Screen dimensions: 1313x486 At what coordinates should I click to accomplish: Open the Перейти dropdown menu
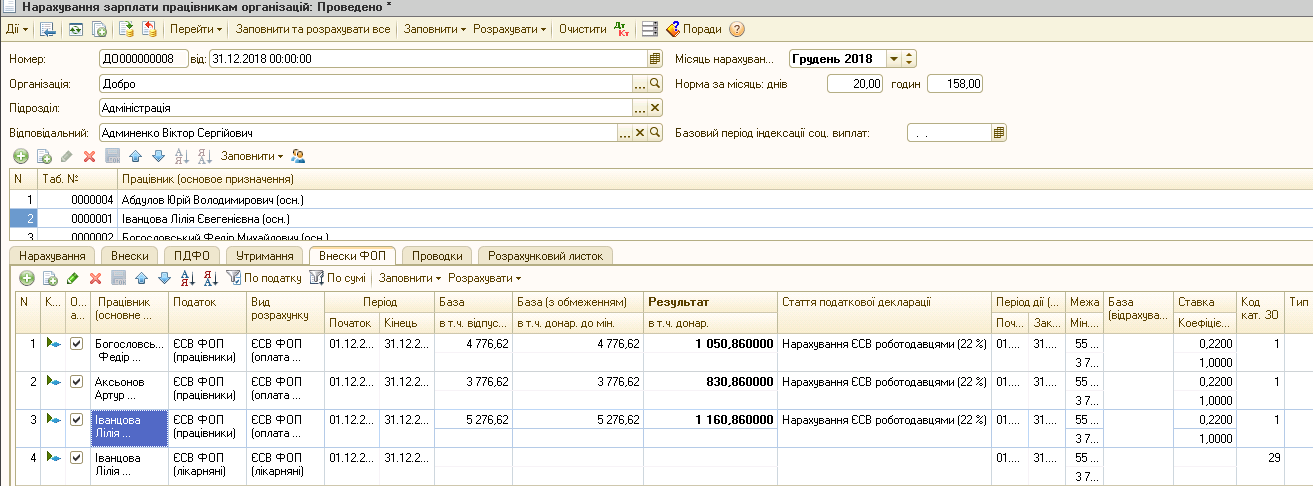pyautogui.click(x=194, y=29)
